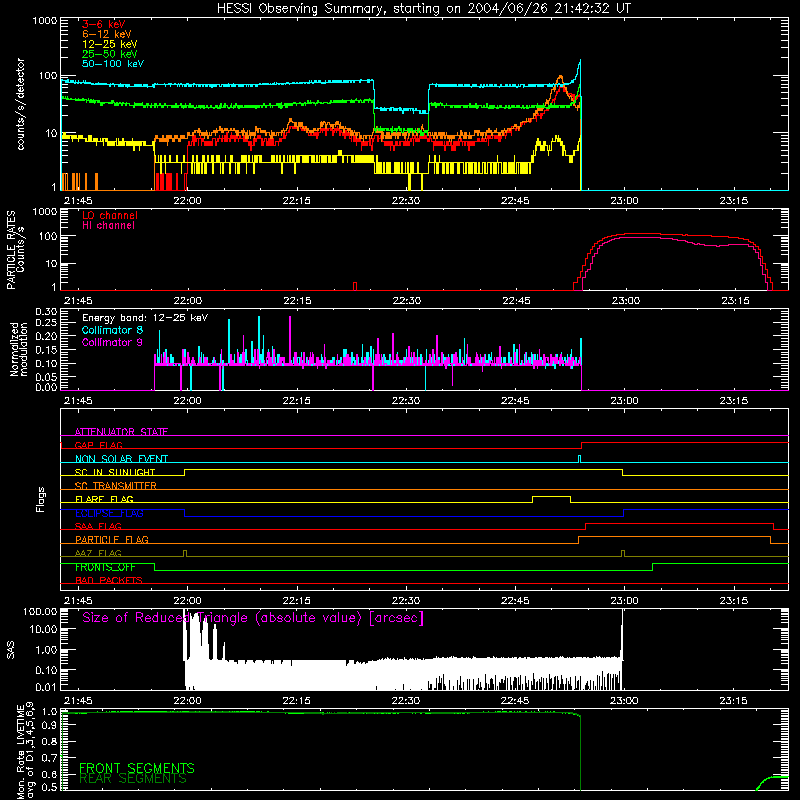Click the Normalized modulation axis label
The height and width of the screenshot is (800, 800).
point(18,349)
